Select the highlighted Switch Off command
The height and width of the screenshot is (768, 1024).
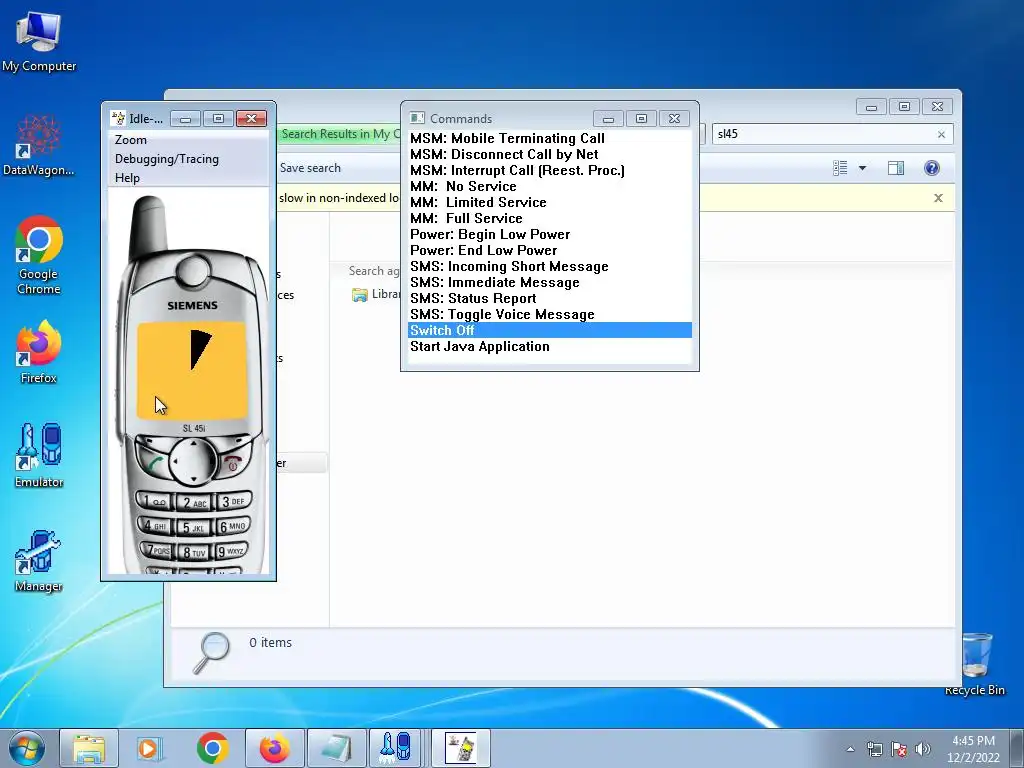(549, 330)
